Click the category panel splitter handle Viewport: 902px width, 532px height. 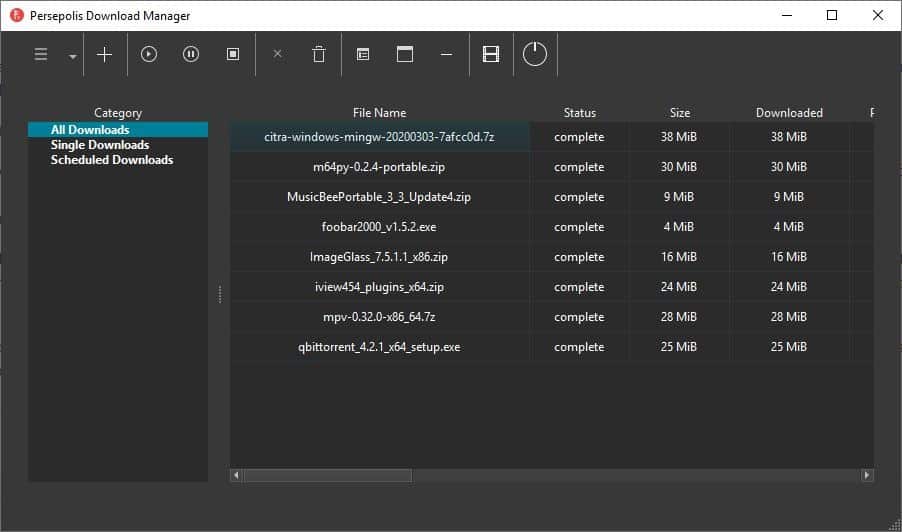(x=220, y=294)
